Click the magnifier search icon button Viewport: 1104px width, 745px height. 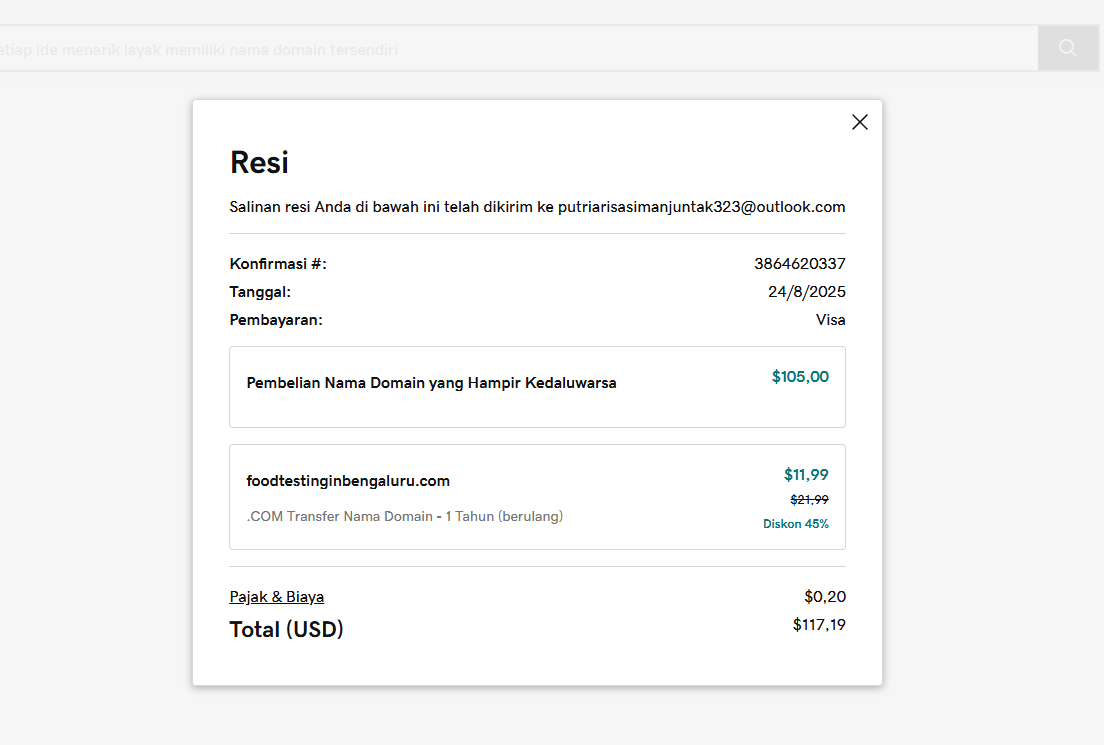coord(1068,48)
